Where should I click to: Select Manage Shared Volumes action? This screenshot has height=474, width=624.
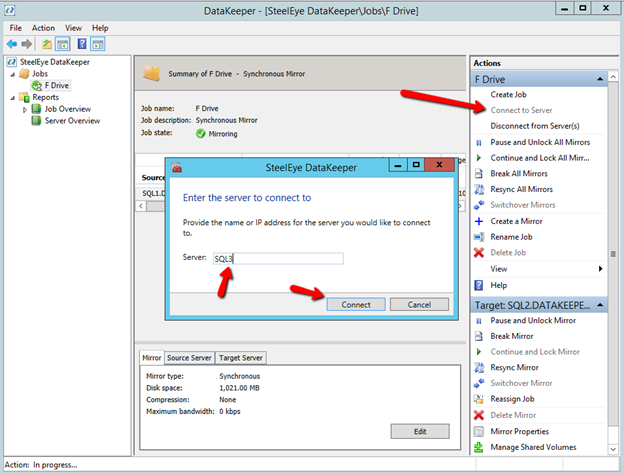(533, 447)
